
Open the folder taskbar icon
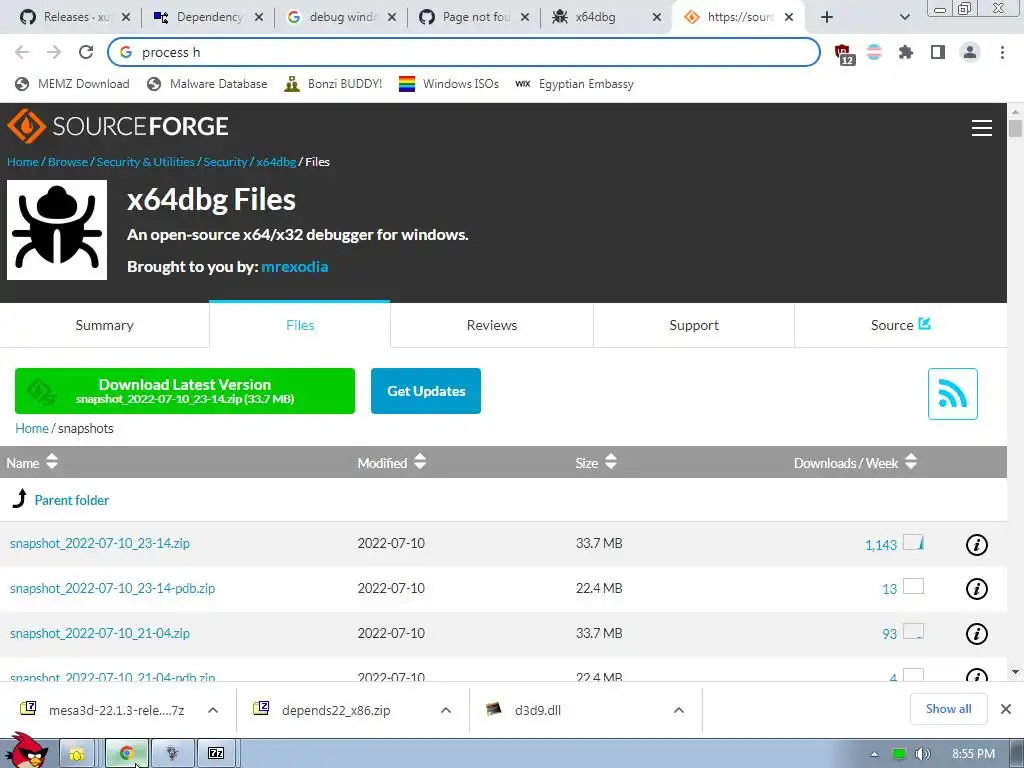pos(77,754)
